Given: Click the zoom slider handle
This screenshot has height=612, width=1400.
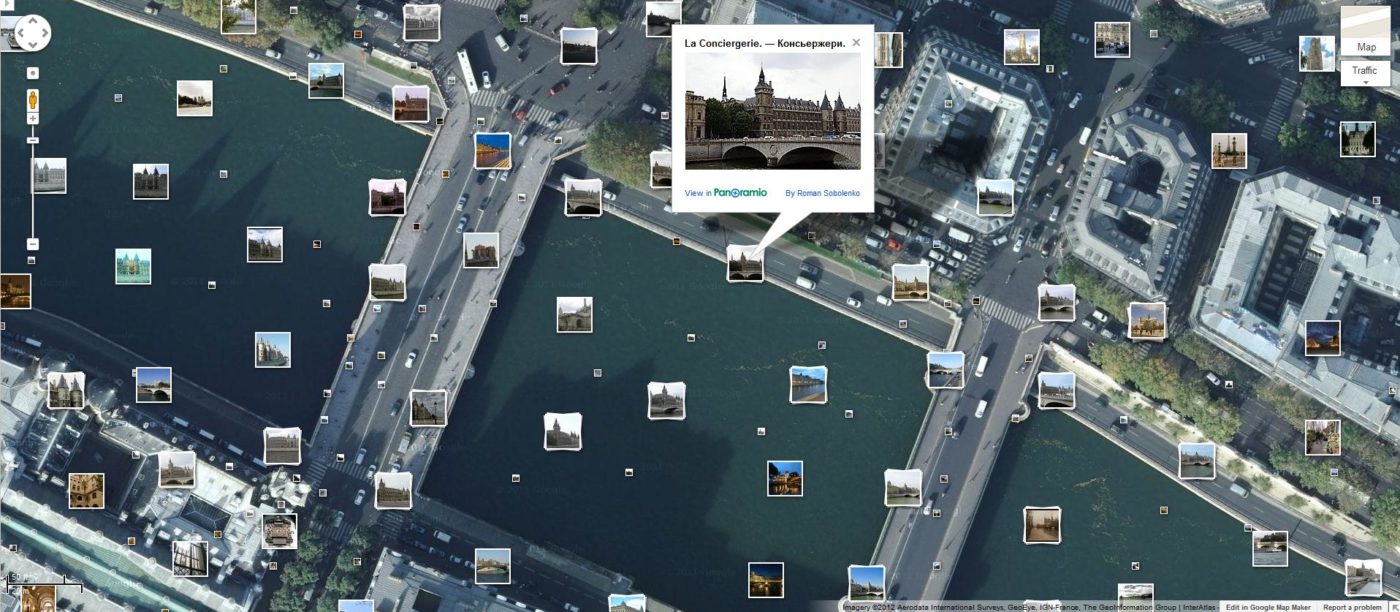Looking at the screenshot, I should [32, 139].
